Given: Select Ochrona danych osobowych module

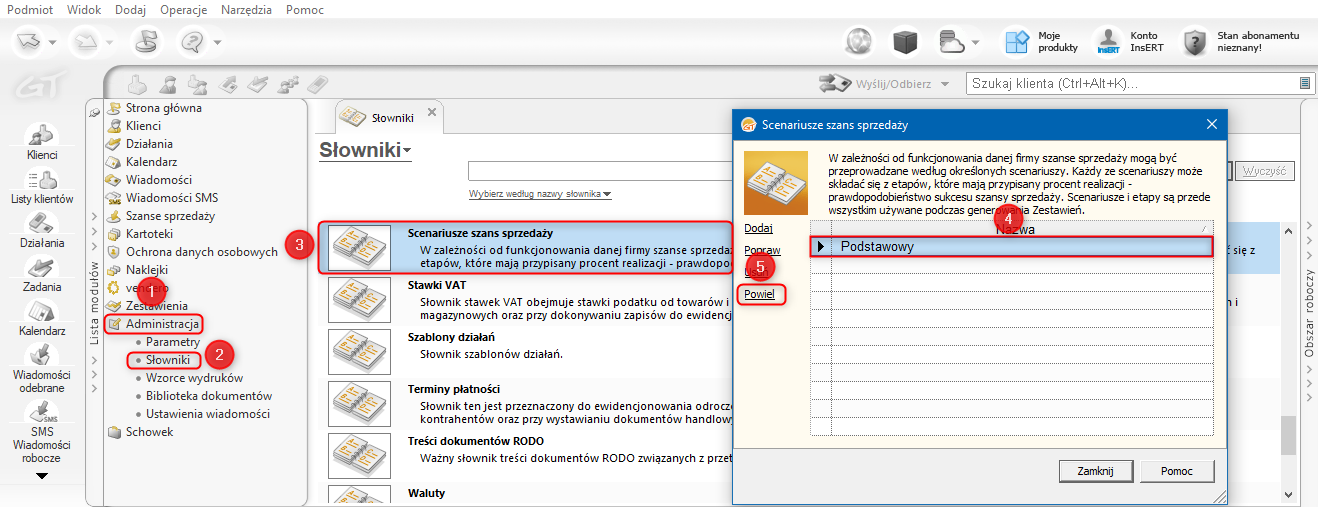Looking at the screenshot, I should (201, 252).
